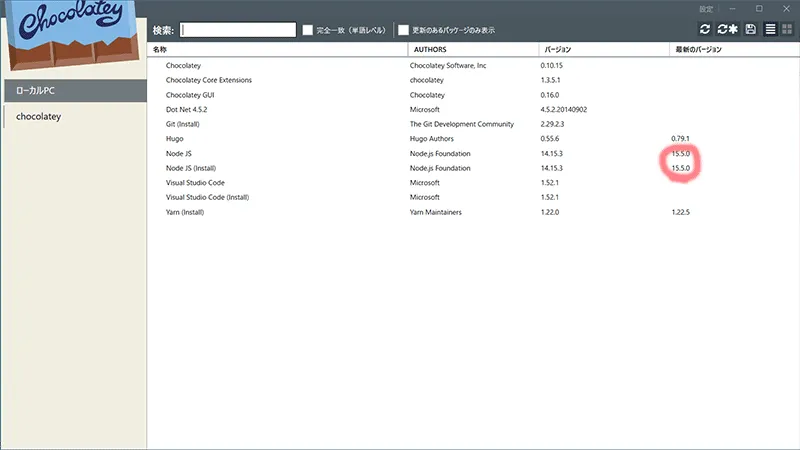Image resolution: width=800 pixels, height=450 pixels.
Task: Click the save/export packages icon
Action: [x=751, y=29]
